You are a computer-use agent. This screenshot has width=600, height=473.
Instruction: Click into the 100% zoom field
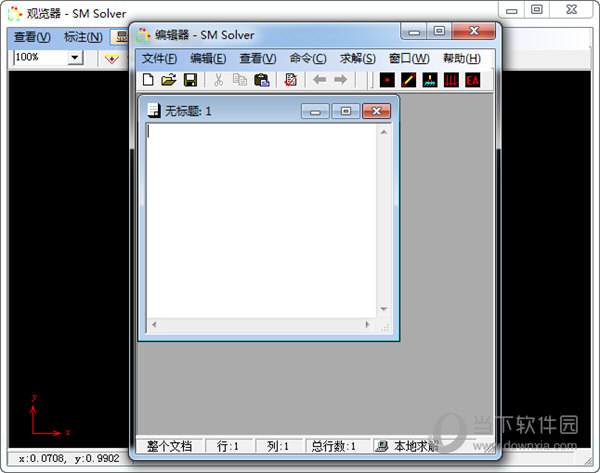(x=41, y=57)
